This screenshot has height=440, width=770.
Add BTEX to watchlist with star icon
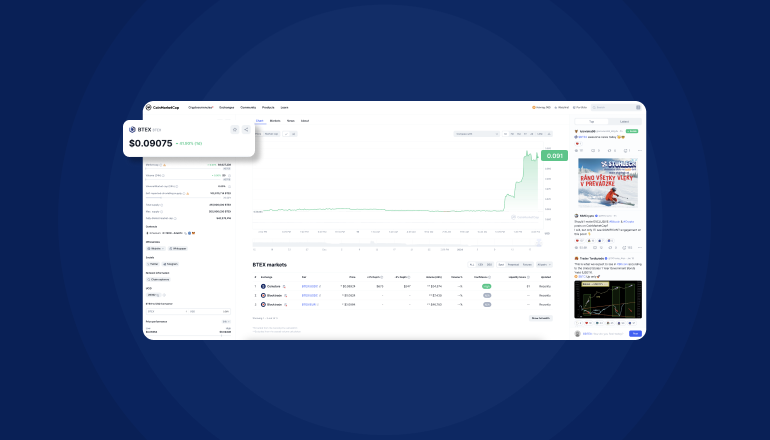click(x=235, y=130)
